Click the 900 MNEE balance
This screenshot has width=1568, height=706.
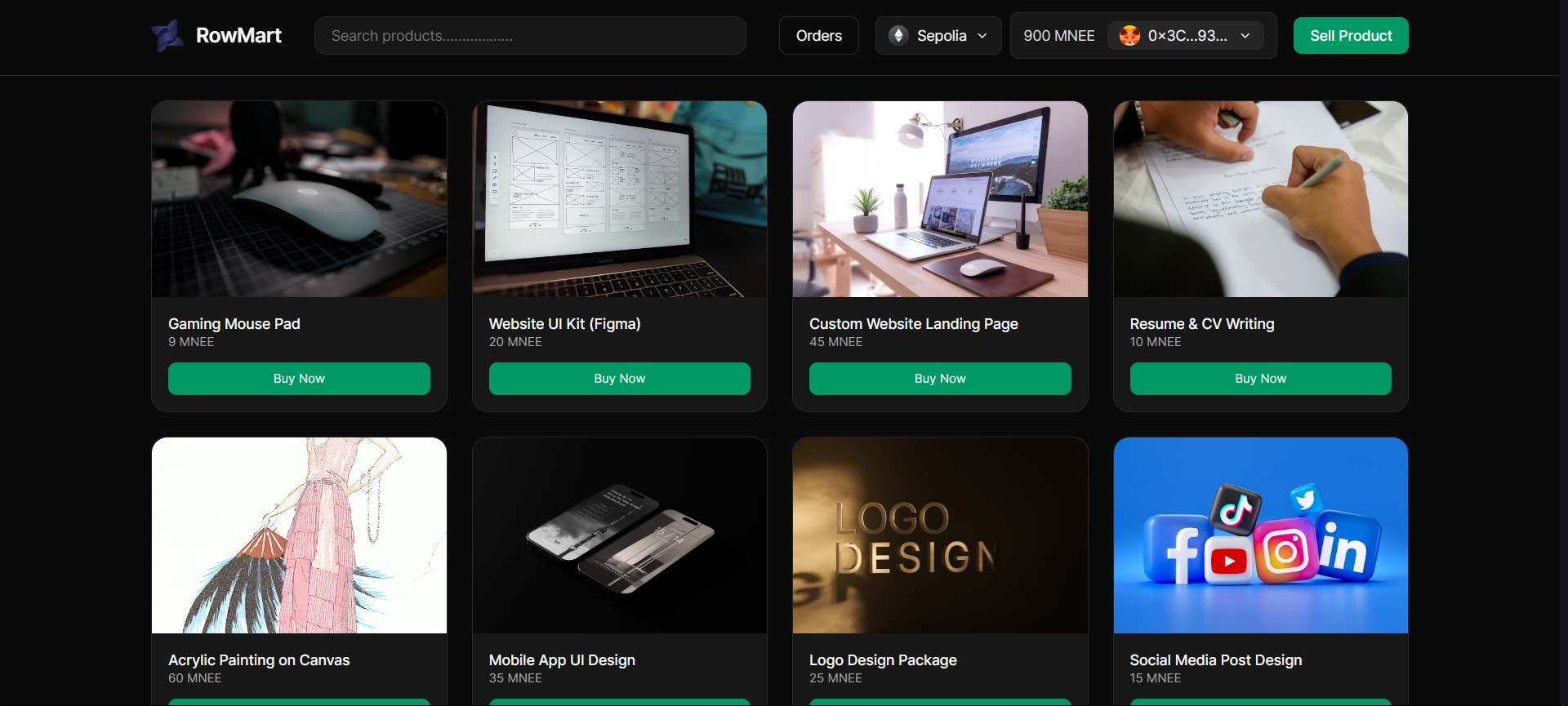tap(1059, 36)
